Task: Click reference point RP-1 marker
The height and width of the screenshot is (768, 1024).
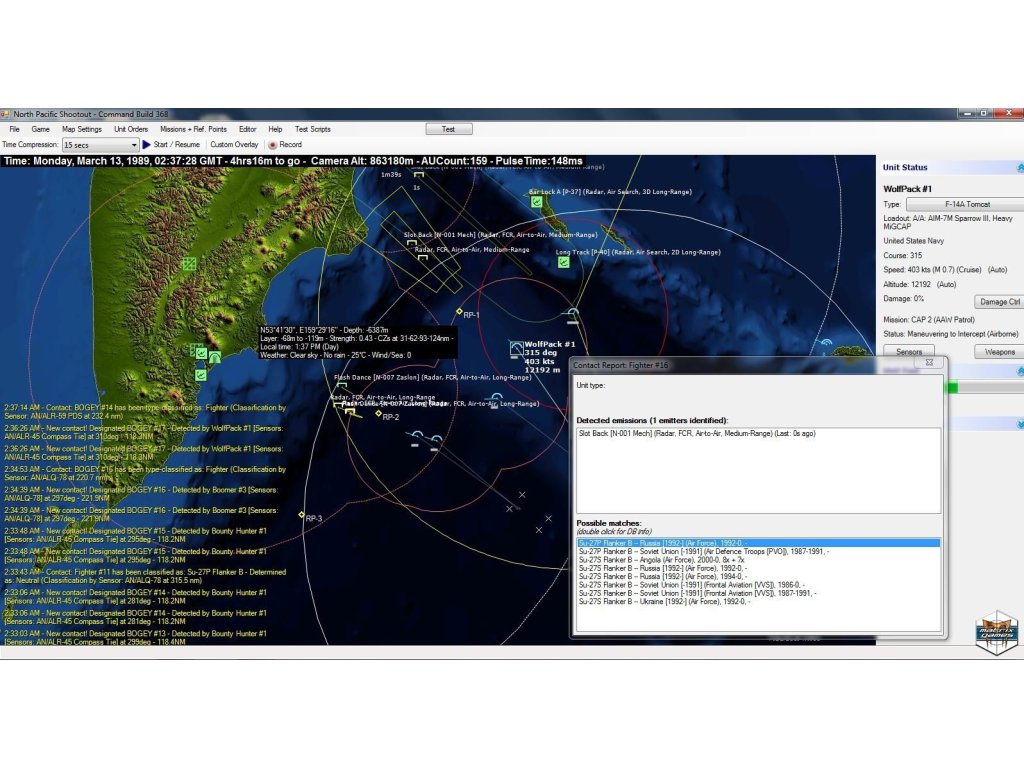Action: pyautogui.click(x=460, y=312)
